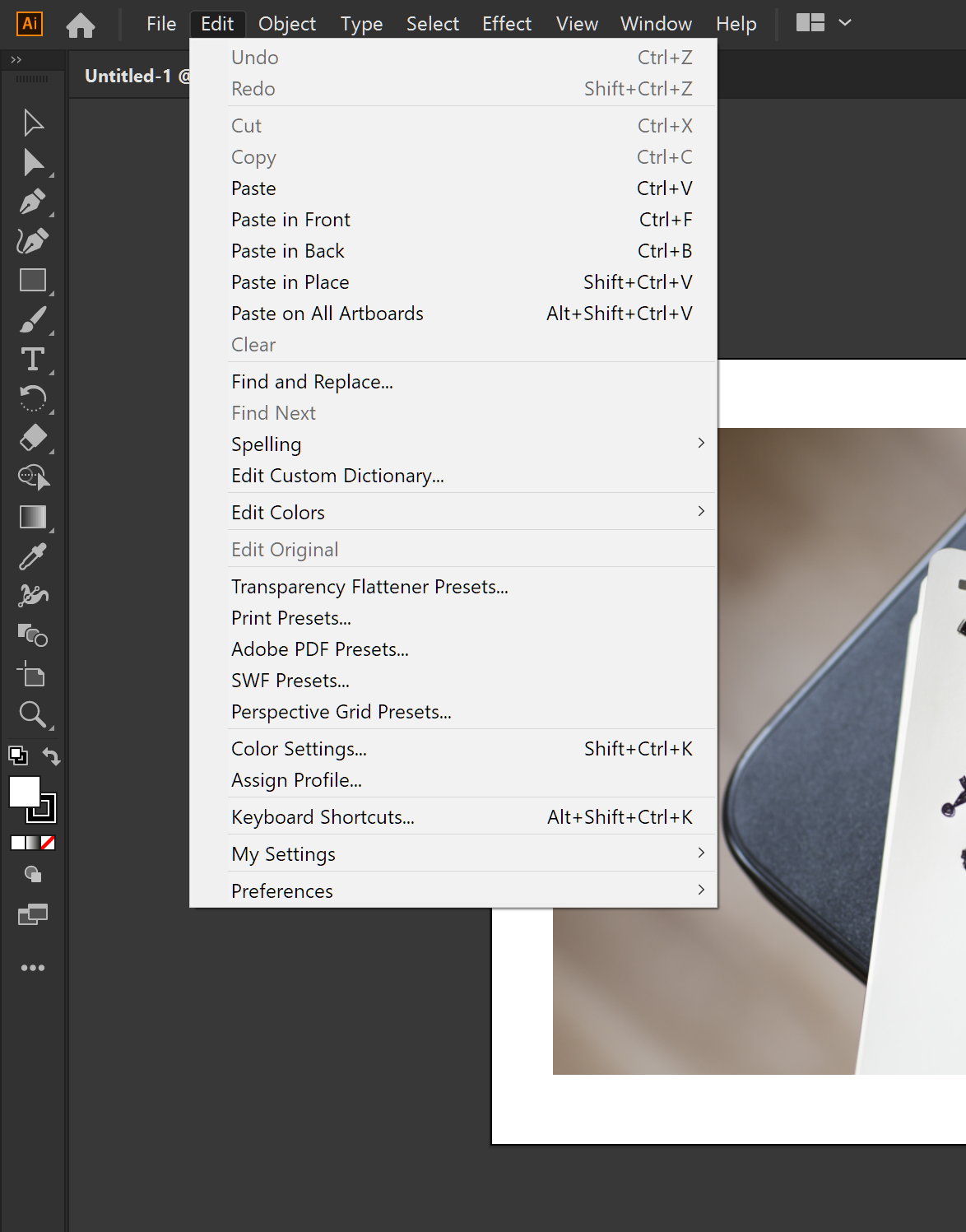
Task: Select the Rectangle tool
Action: coord(33,281)
